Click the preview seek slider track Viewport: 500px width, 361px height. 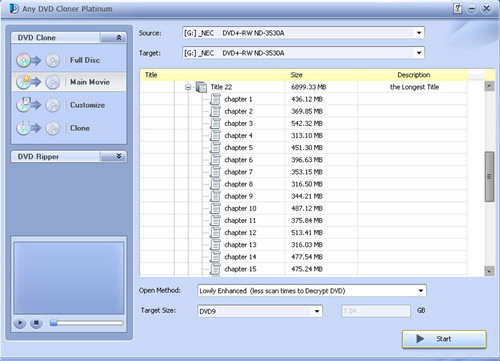pos(87,323)
